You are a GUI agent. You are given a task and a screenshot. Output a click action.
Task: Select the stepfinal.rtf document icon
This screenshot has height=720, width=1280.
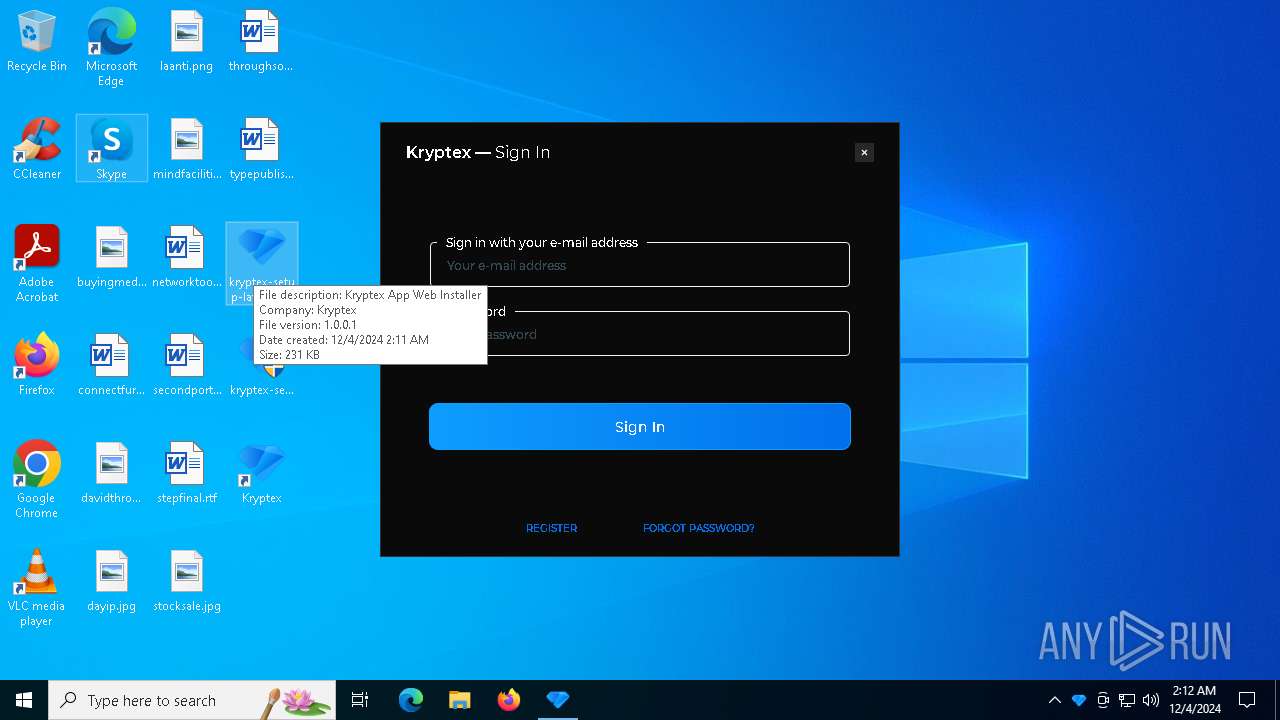click(x=186, y=474)
